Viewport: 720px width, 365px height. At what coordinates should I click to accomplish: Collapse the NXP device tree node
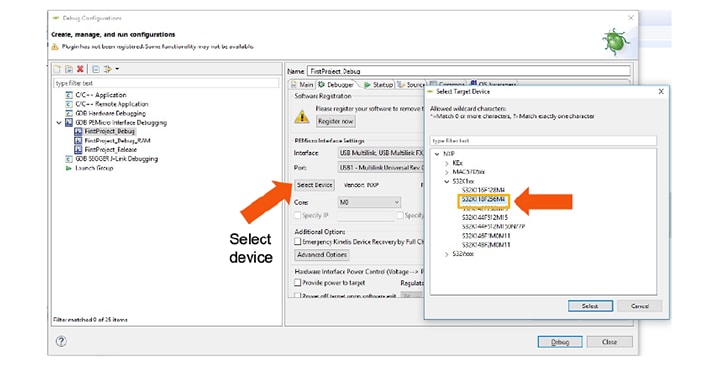(x=437, y=154)
